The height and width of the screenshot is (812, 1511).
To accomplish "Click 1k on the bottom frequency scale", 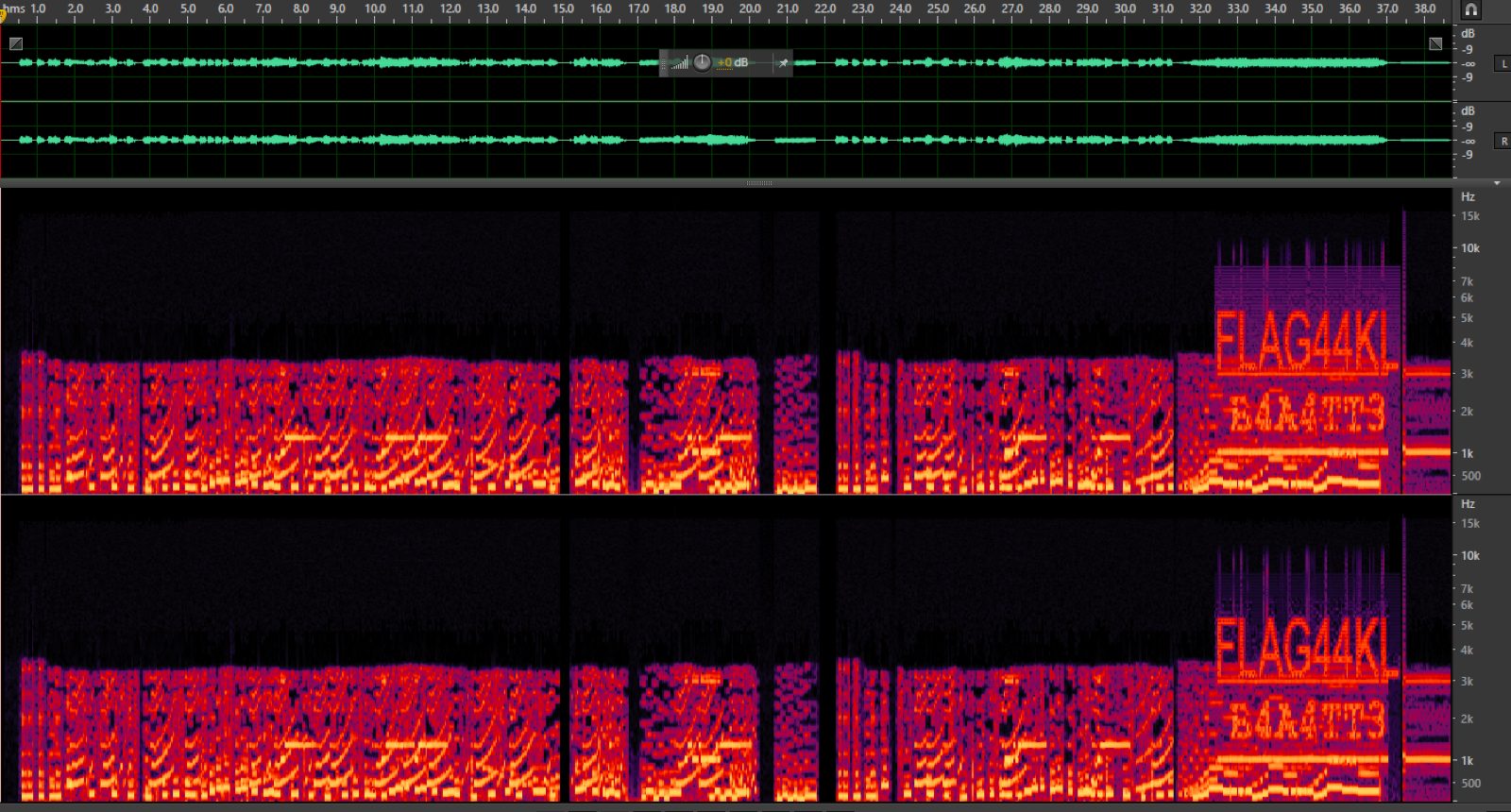I will (1468, 760).
